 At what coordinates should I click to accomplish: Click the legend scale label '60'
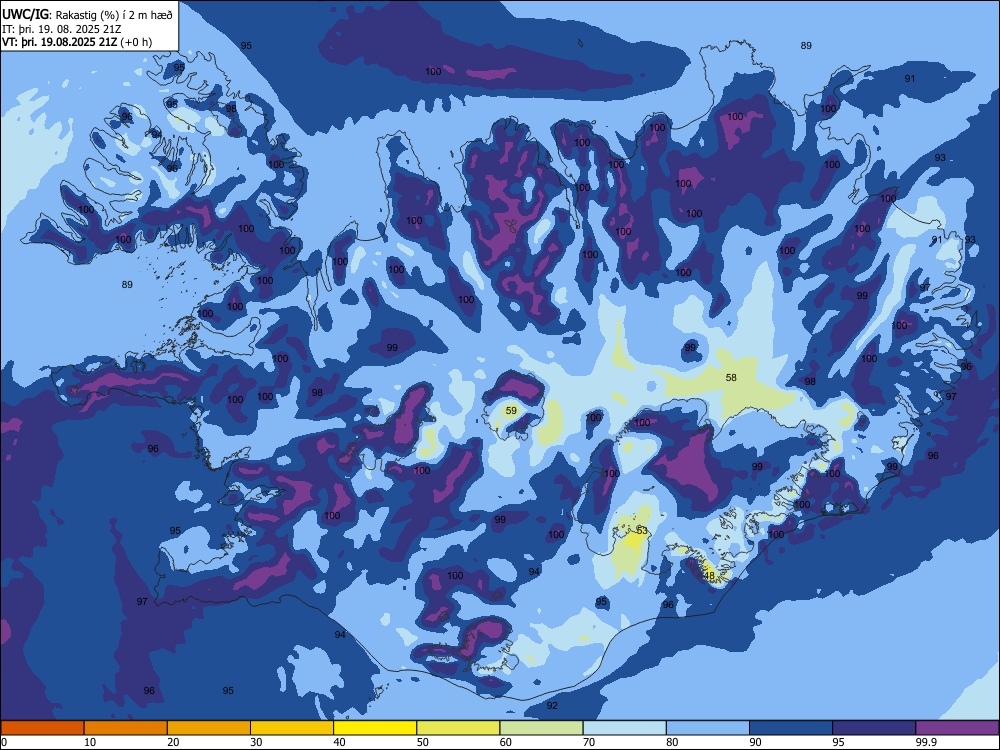pyautogui.click(x=506, y=742)
